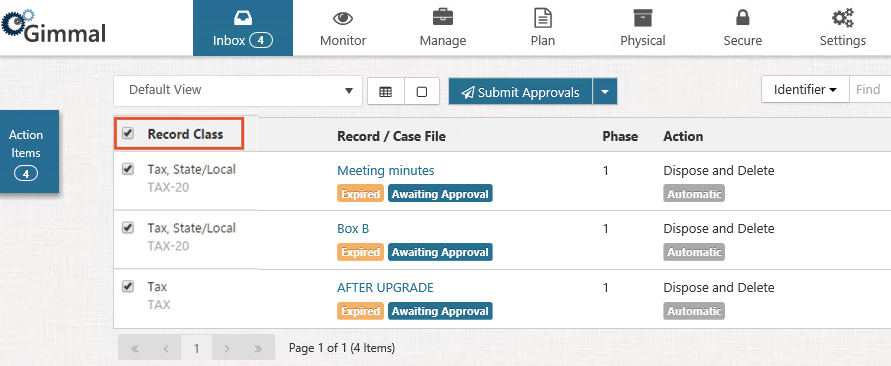Open Secure via the padlock icon
The image size is (891, 366).
[742, 28]
